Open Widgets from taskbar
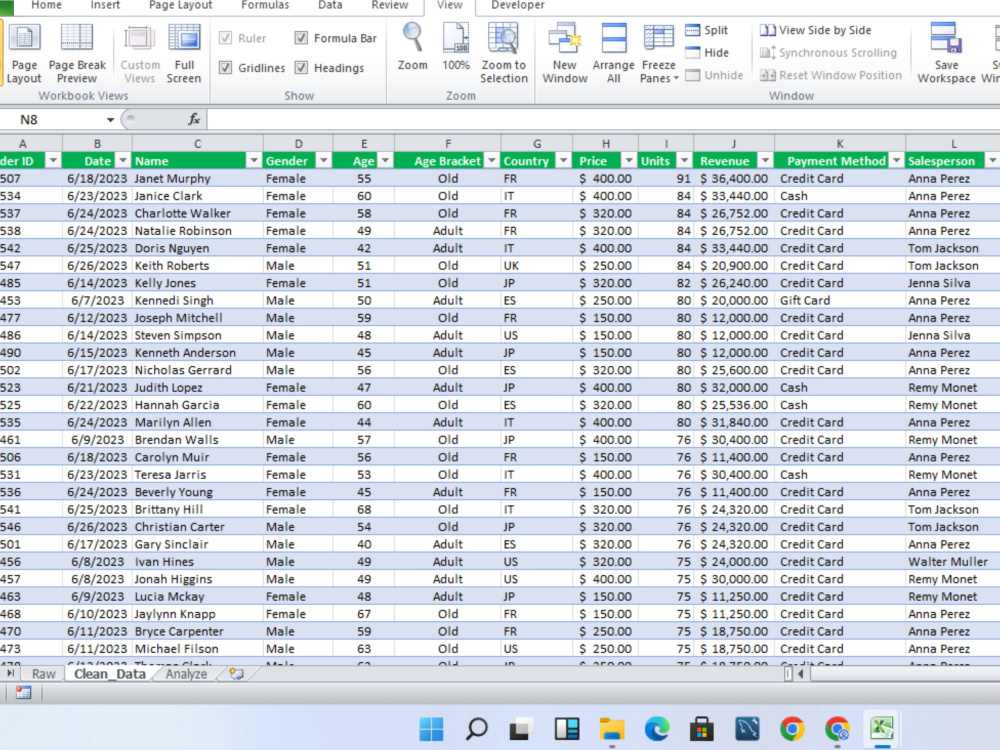 pos(566,728)
